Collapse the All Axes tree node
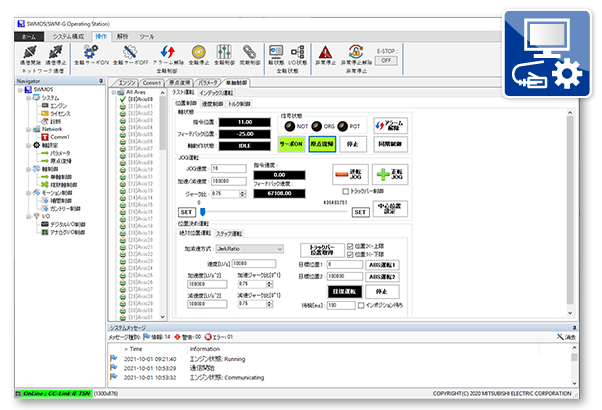This screenshot has width=602, height=410. [x=112, y=91]
